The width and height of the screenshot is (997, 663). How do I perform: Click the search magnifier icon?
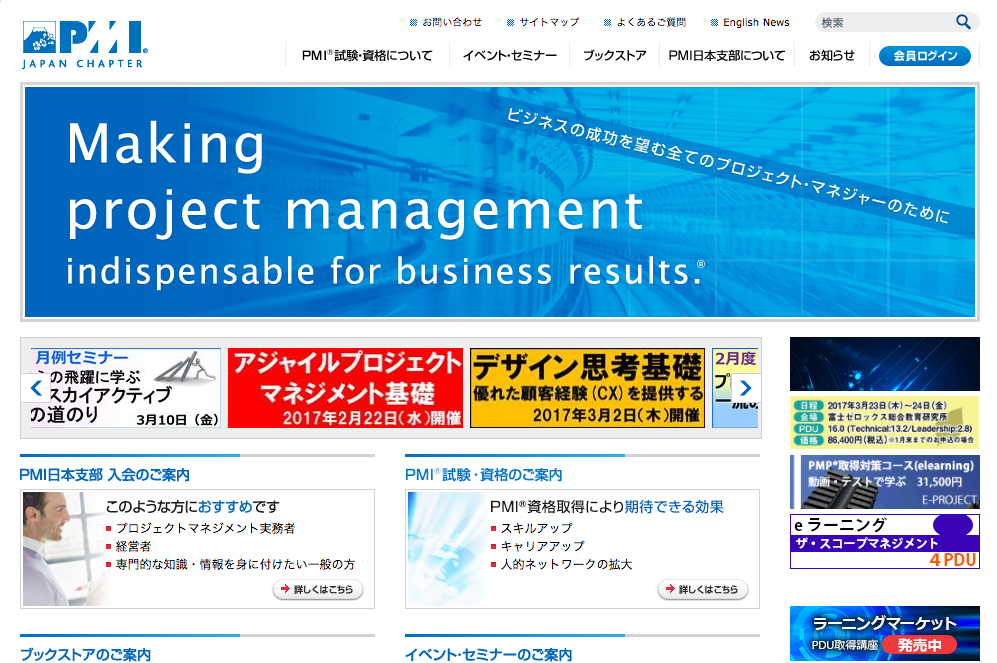click(x=963, y=22)
